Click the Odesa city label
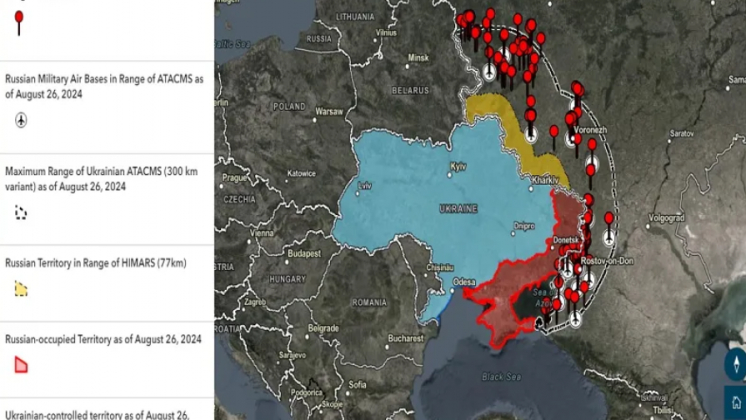 click(x=465, y=282)
